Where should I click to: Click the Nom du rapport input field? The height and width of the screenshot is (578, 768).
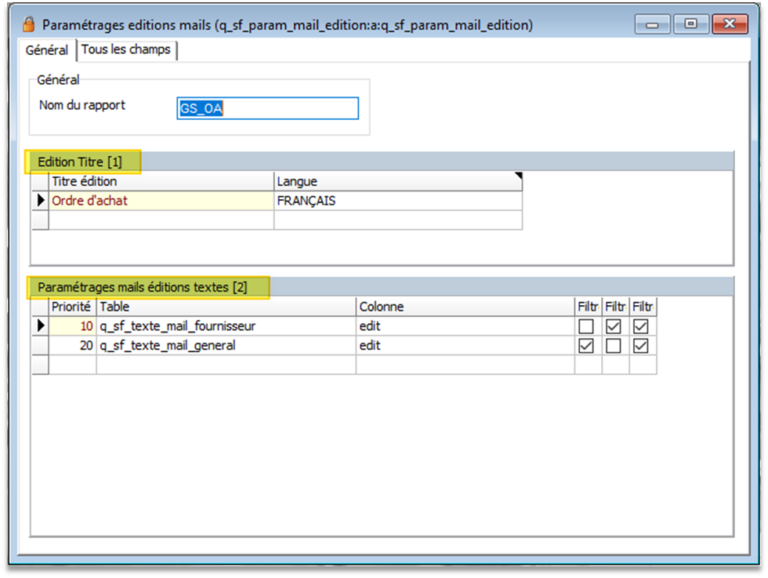[266, 109]
